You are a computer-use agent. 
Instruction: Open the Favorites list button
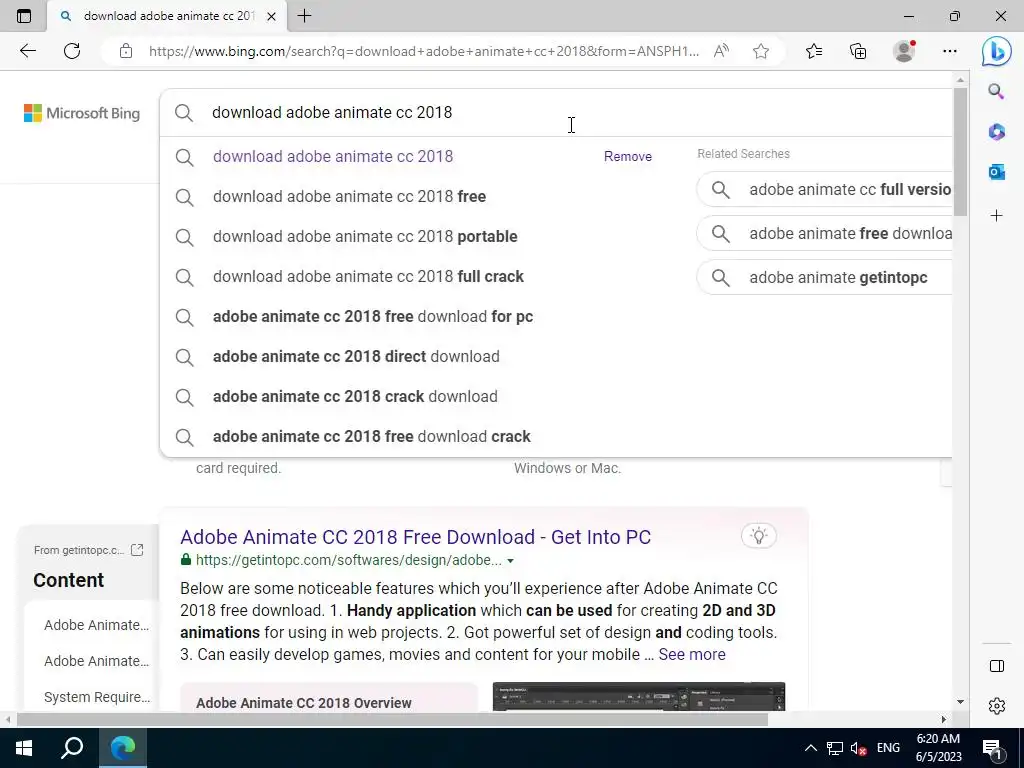(x=814, y=51)
